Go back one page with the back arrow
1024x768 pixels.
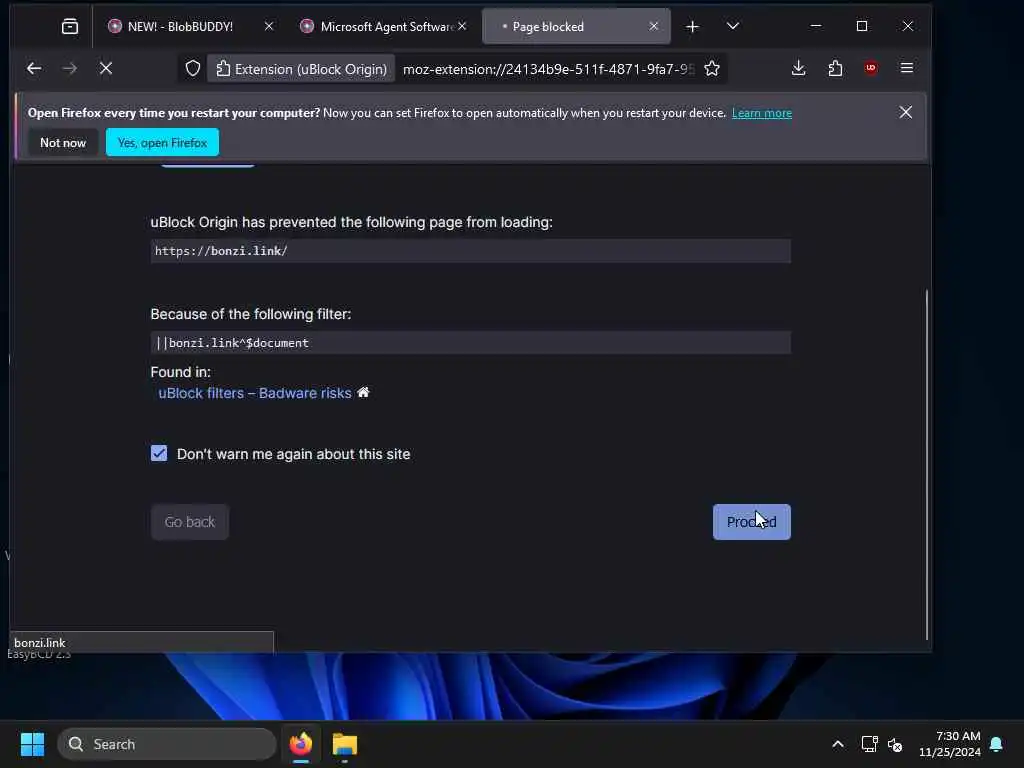tap(34, 69)
